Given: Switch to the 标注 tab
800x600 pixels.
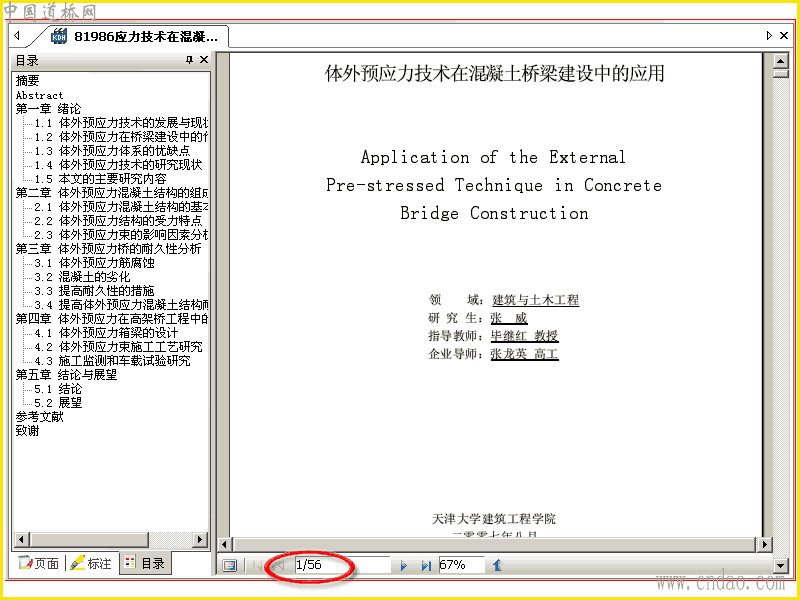Looking at the screenshot, I should coord(91,563).
